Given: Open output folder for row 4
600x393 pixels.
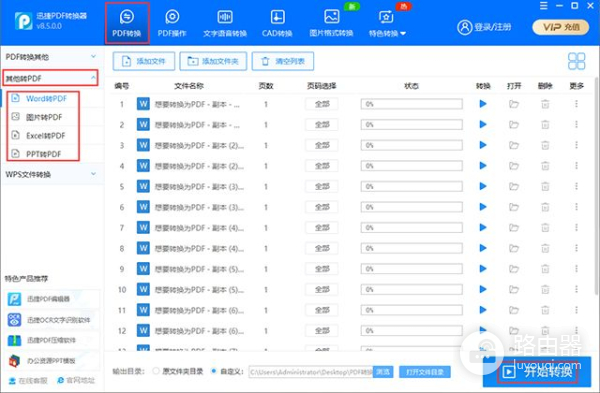Looking at the screenshot, I should tap(514, 166).
